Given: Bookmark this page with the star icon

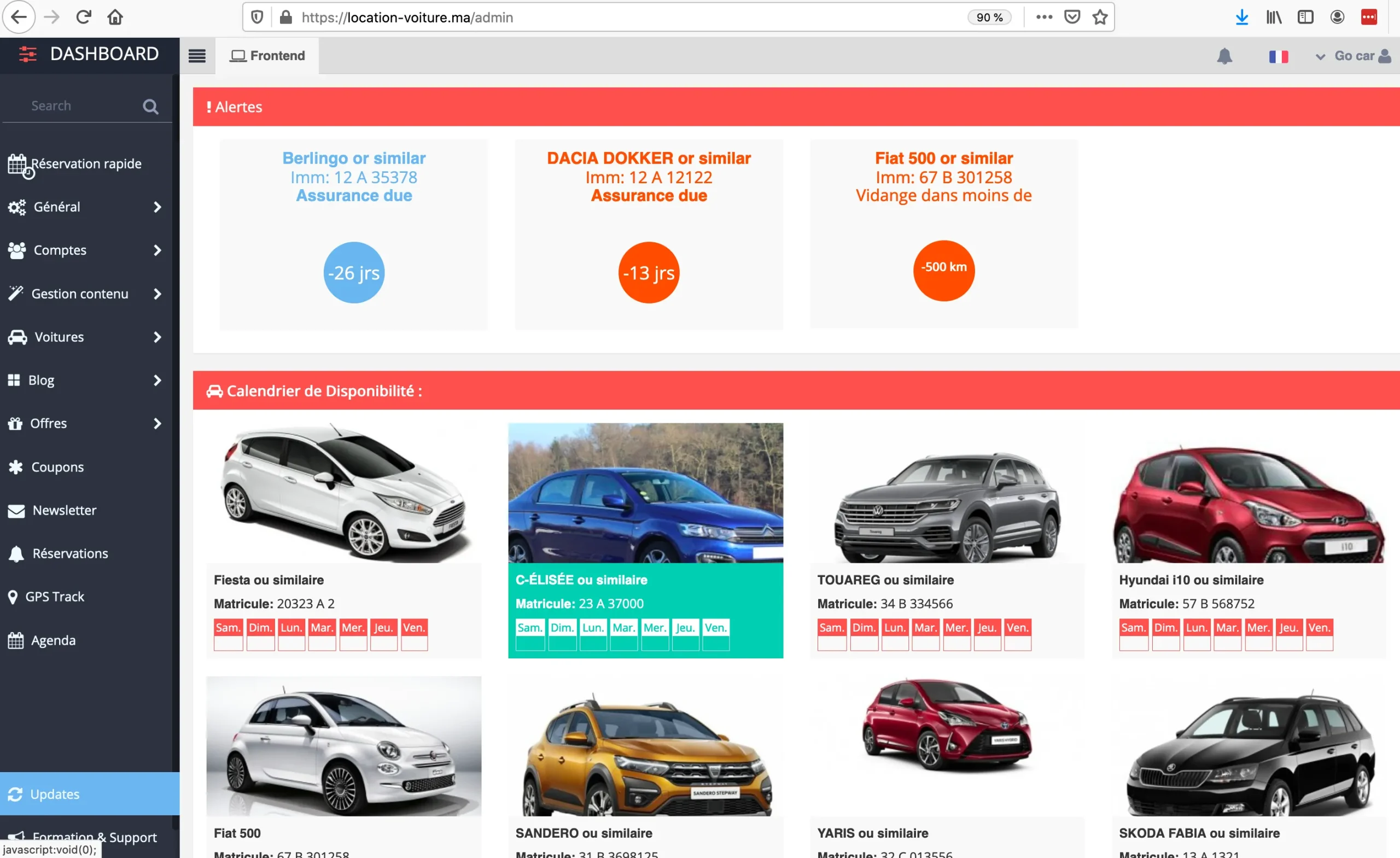Looking at the screenshot, I should [1100, 17].
